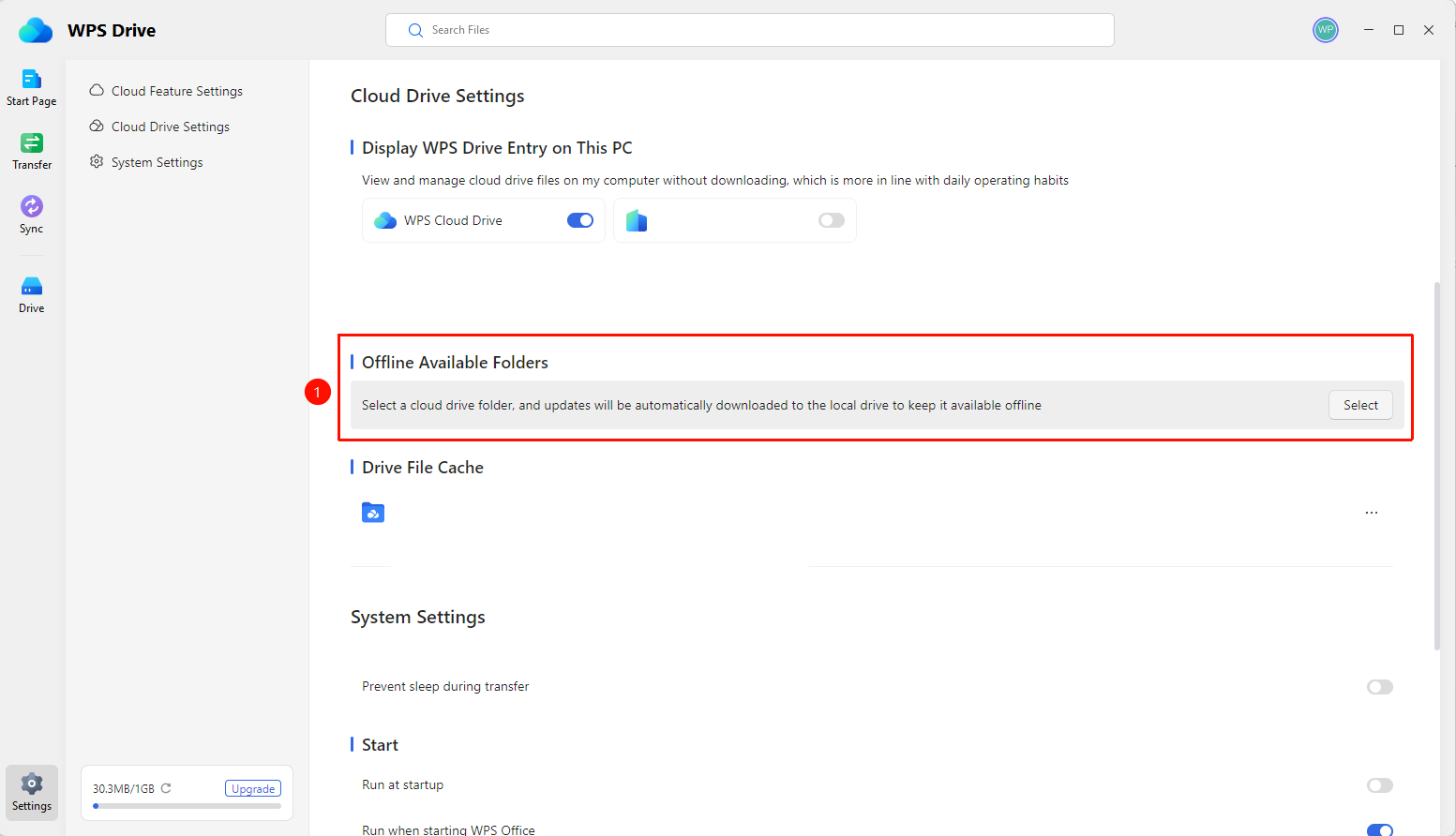
Task: Click the vertical scrollbar
Action: pyautogui.click(x=1437, y=466)
